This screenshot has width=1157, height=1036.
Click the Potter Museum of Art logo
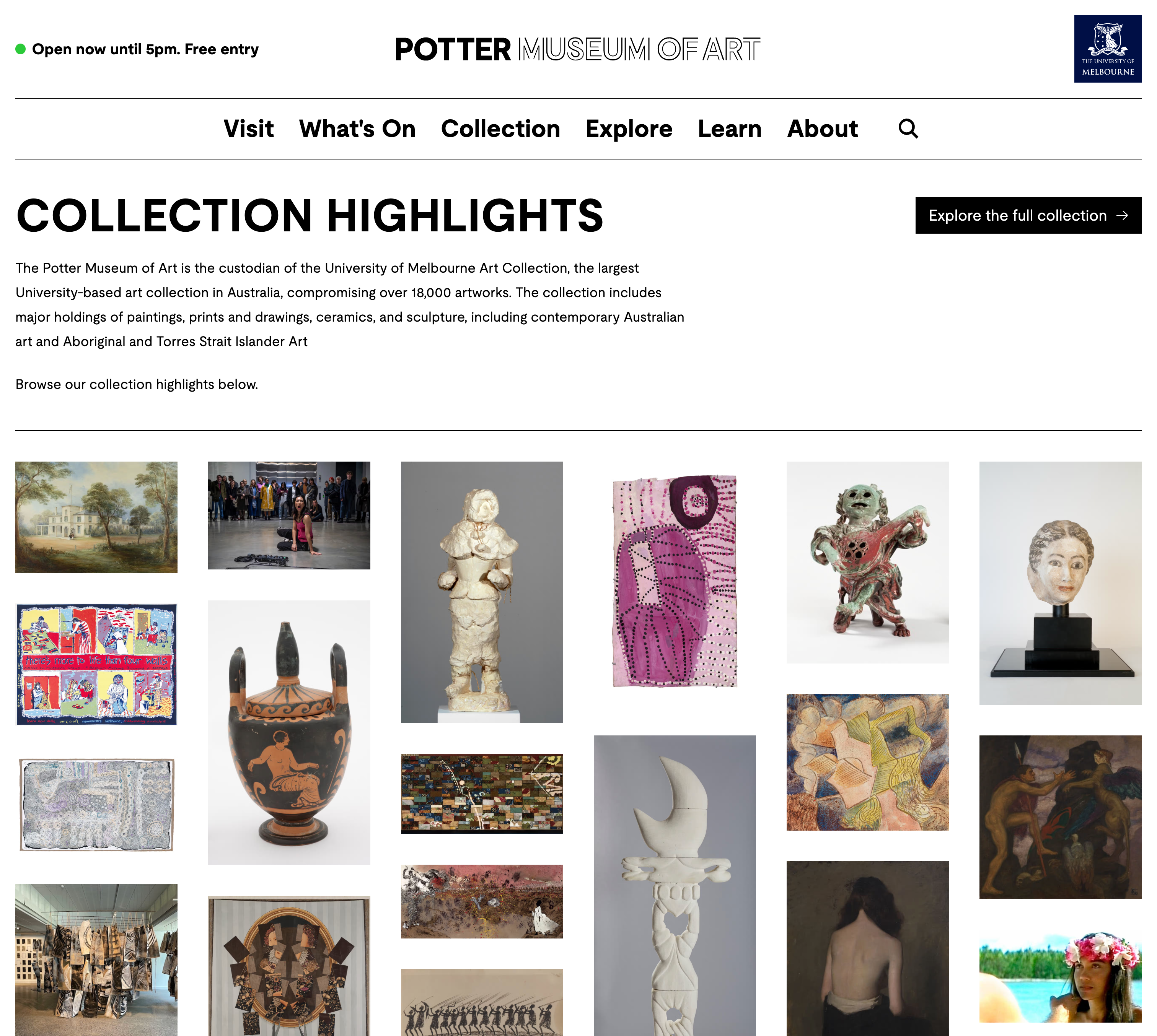(577, 49)
